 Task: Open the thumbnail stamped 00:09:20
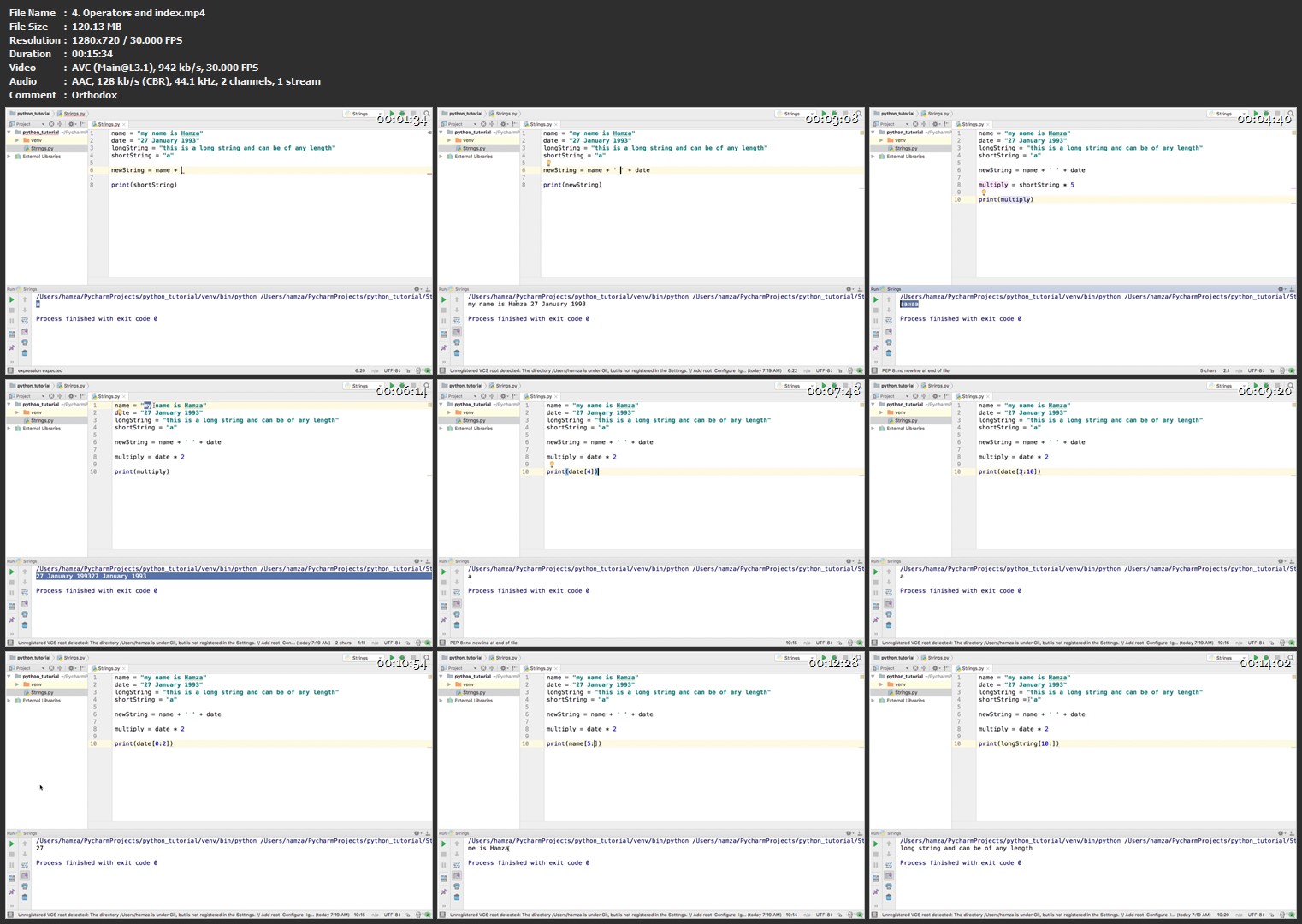tap(1083, 513)
